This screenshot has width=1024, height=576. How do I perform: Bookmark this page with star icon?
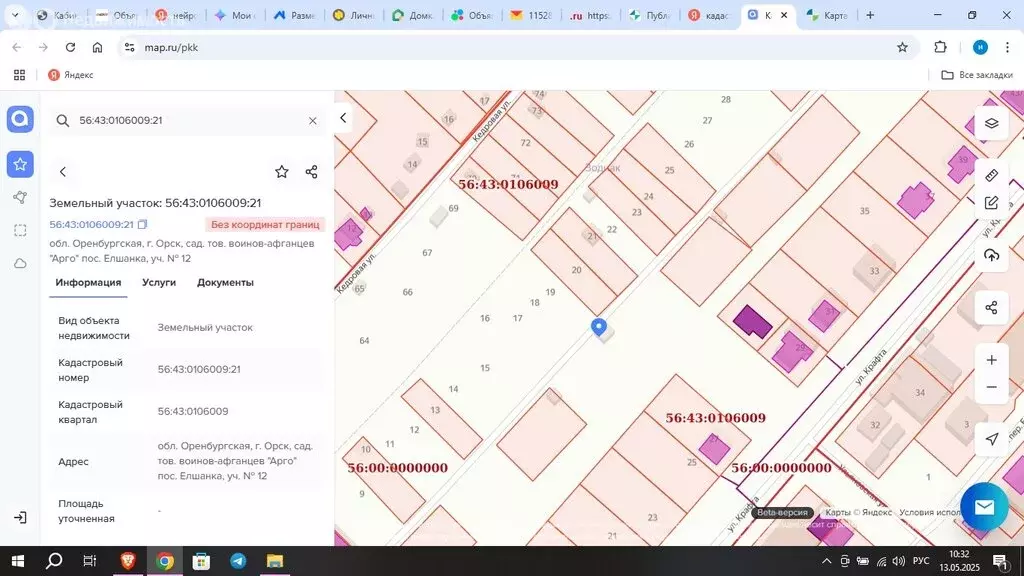tap(903, 47)
